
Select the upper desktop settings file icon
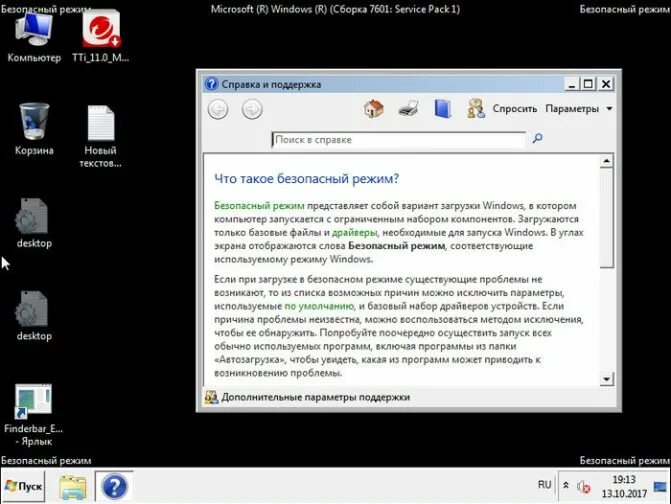click(x=33, y=223)
